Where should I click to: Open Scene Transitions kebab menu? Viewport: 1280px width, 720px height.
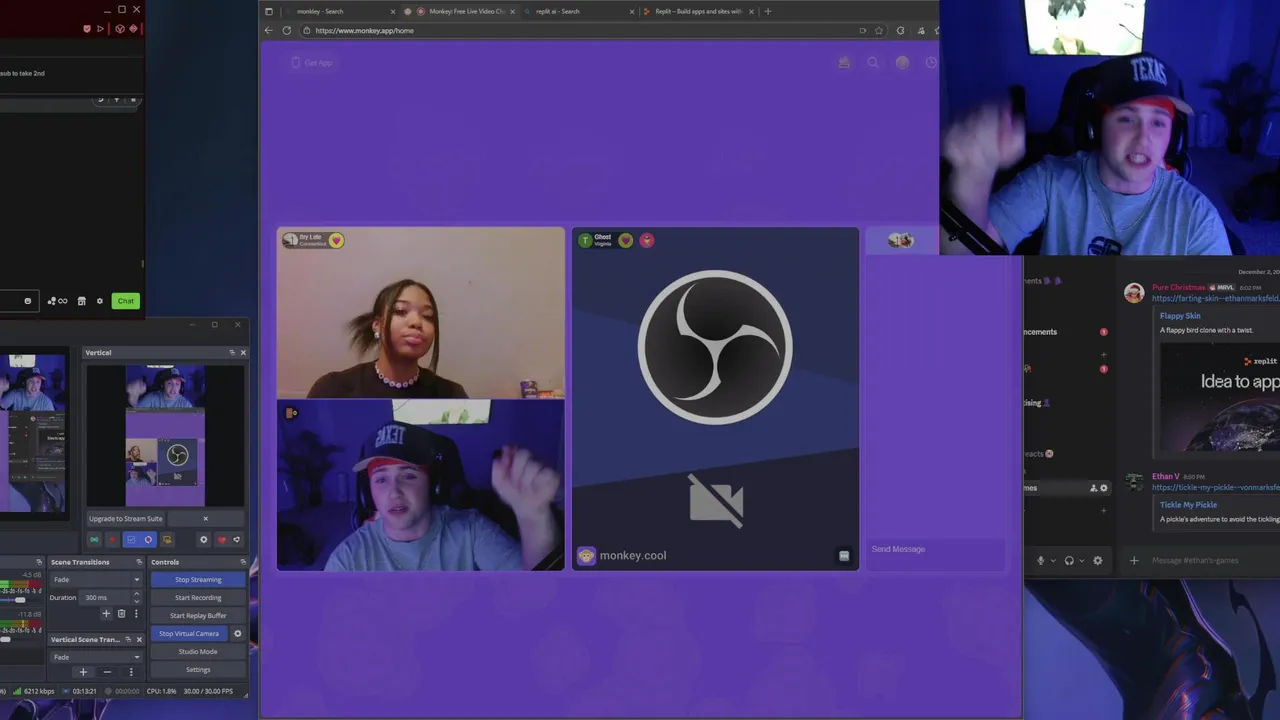pyautogui.click(x=136, y=613)
